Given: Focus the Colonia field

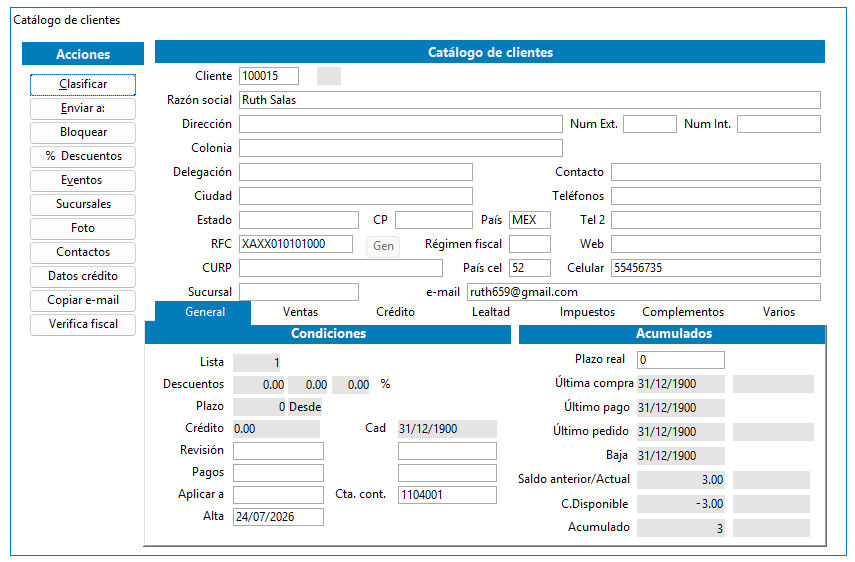Looking at the screenshot, I should pos(401,148).
